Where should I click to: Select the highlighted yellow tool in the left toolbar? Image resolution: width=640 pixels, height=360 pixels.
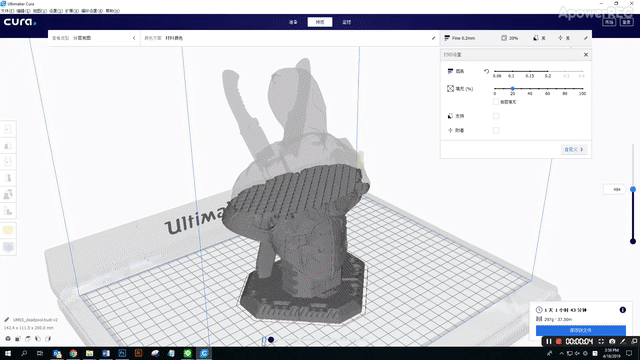pos(8,230)
